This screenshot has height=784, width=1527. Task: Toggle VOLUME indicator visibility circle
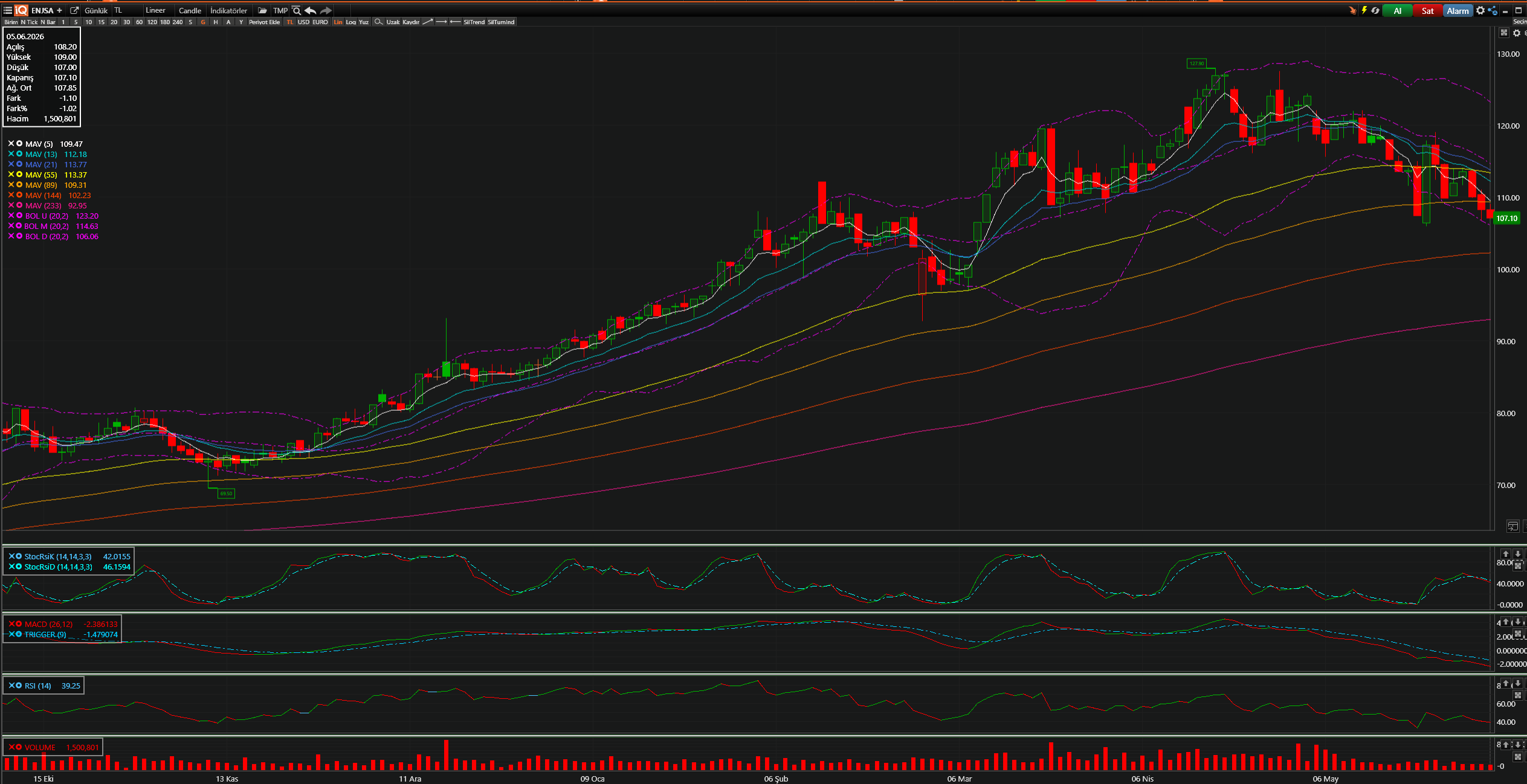(x=19, y=747)
